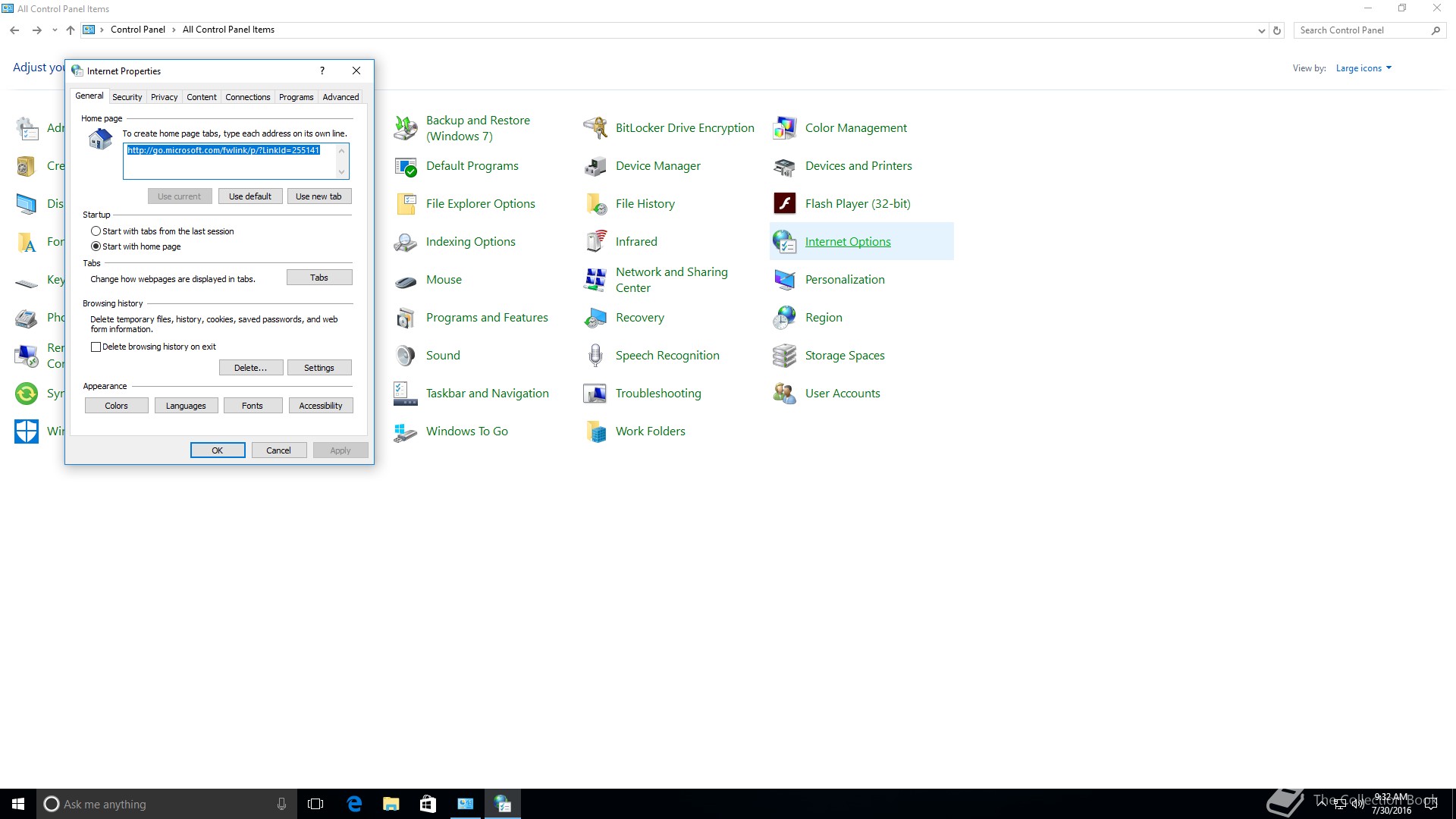This screenshot has height=819, width=1456.
Task: Enable Delete browsing history on exit
Action: [96, 347]
